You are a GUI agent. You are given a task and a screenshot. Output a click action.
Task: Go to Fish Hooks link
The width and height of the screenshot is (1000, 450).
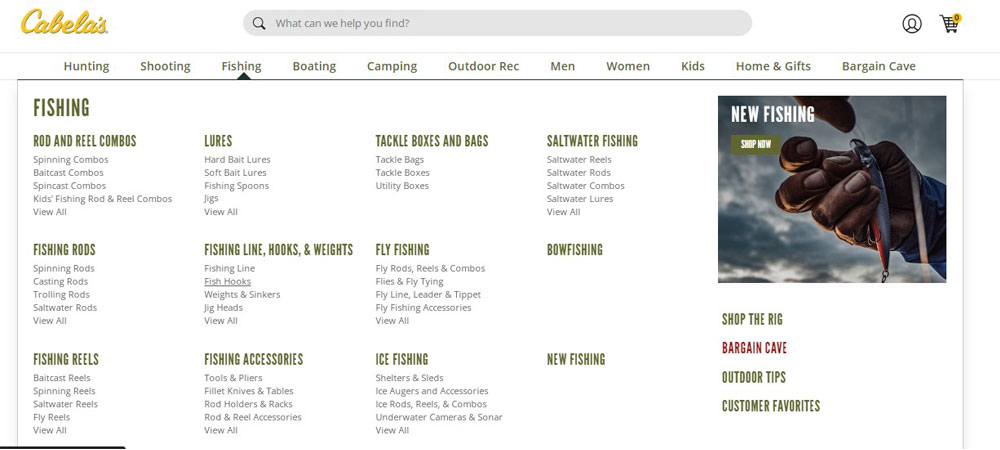click(x=227, y=282)
